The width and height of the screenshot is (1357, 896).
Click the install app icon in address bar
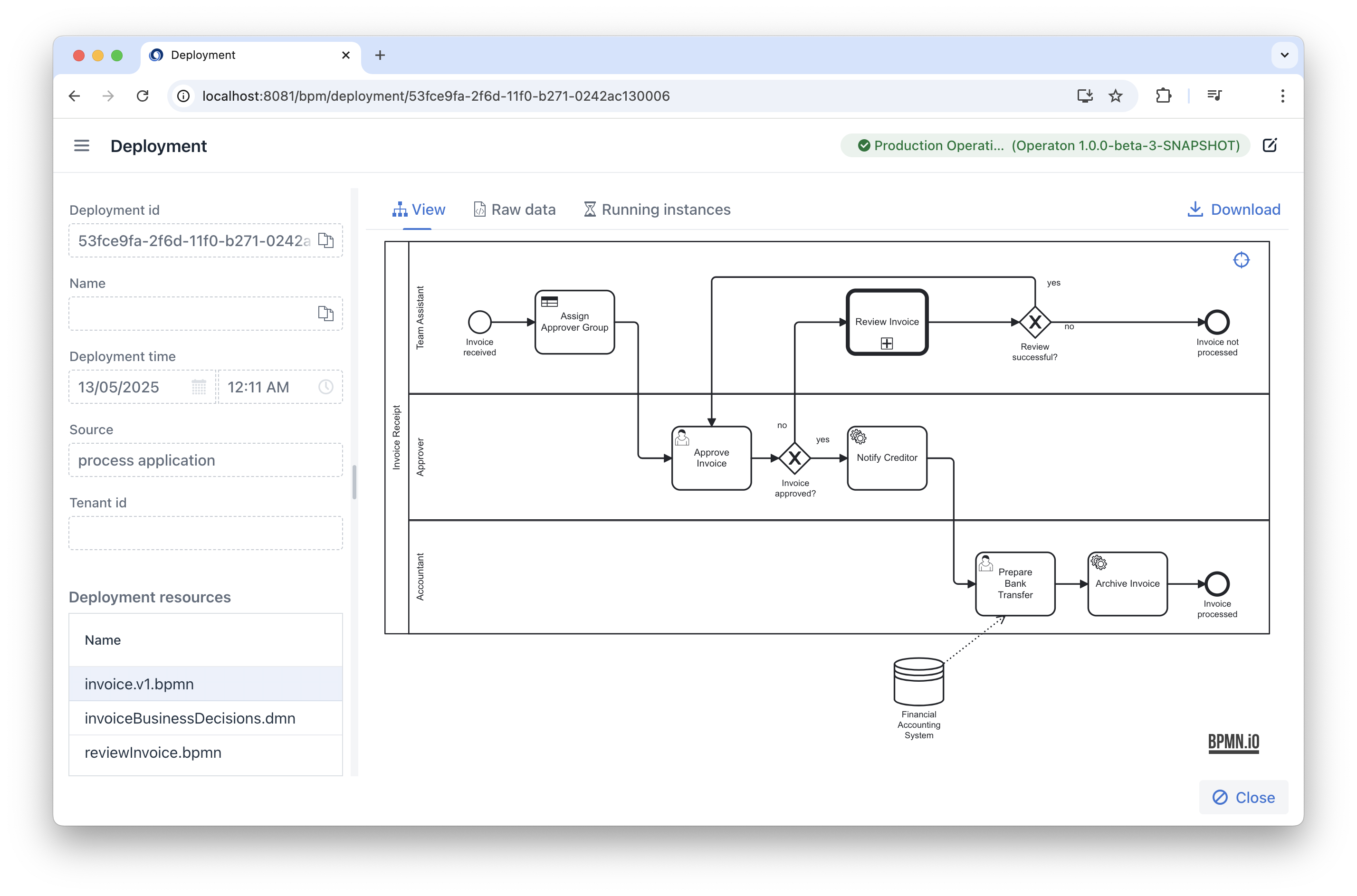(1085, 96)
